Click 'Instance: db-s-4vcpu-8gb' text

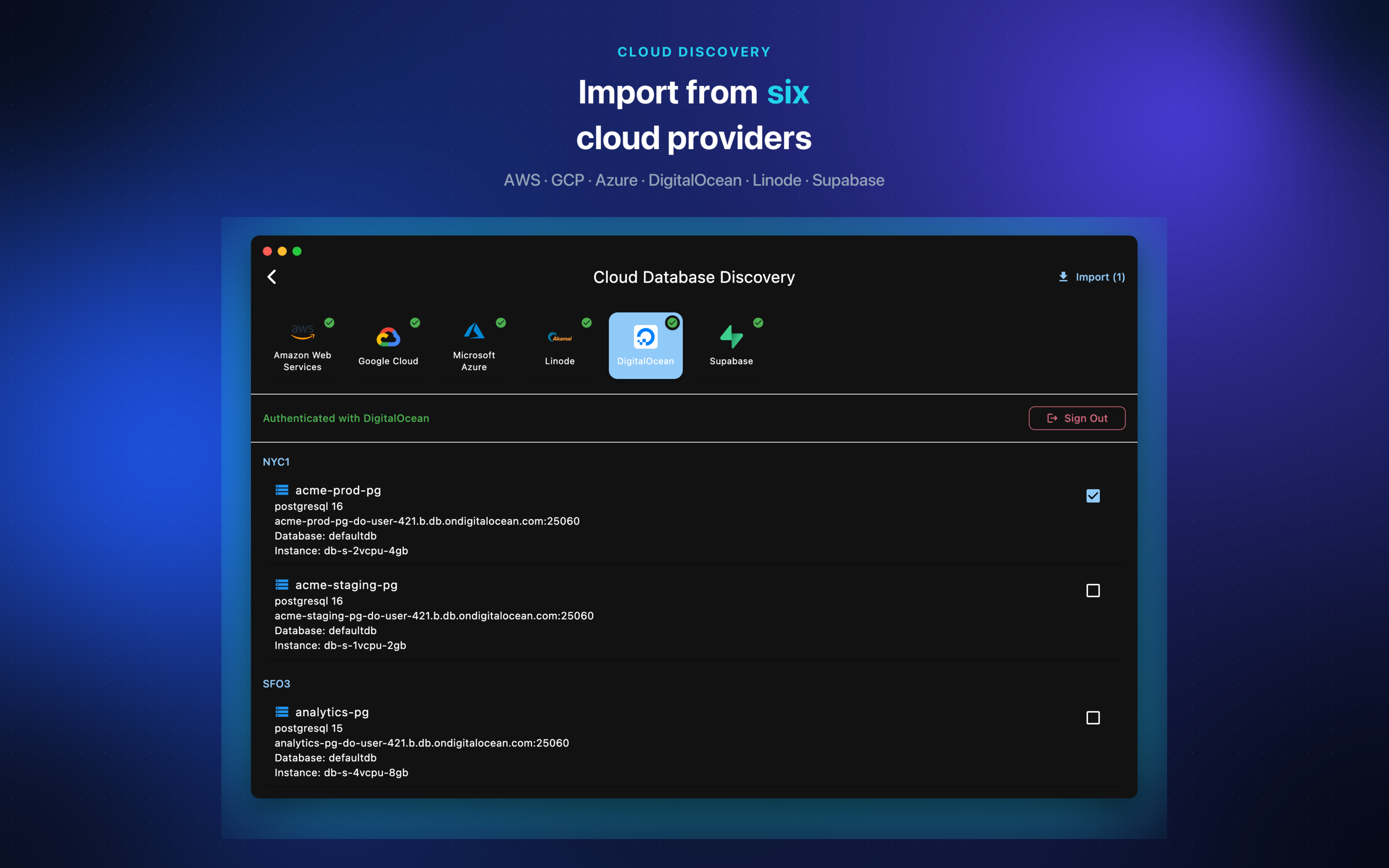pyautogui.click(x=341, y=773)
